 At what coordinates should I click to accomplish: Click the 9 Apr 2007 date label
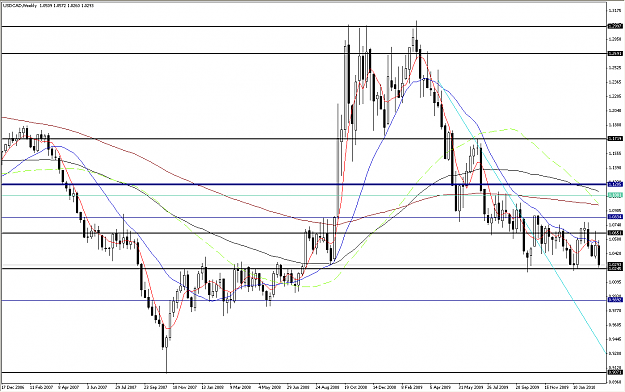coord(69,387)
